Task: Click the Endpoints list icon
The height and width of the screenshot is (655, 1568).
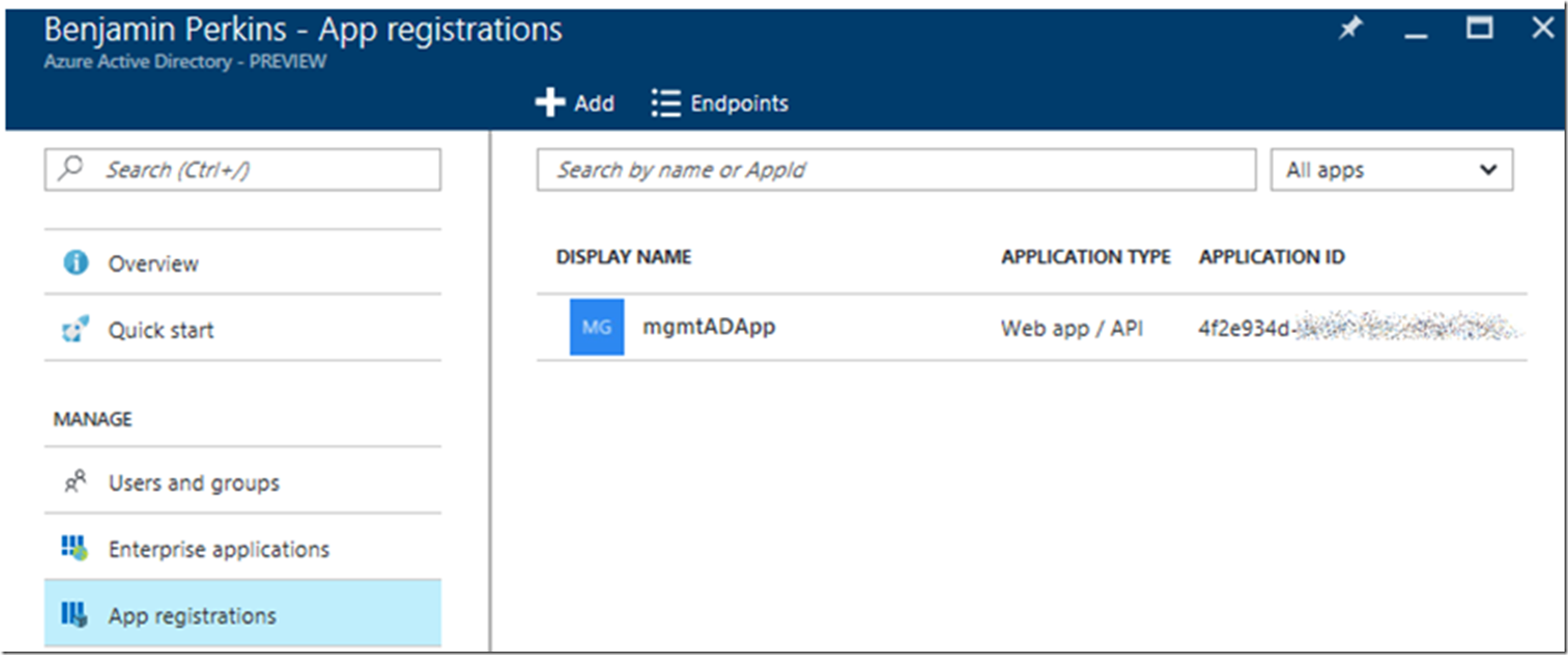Action: pos(666,103)
